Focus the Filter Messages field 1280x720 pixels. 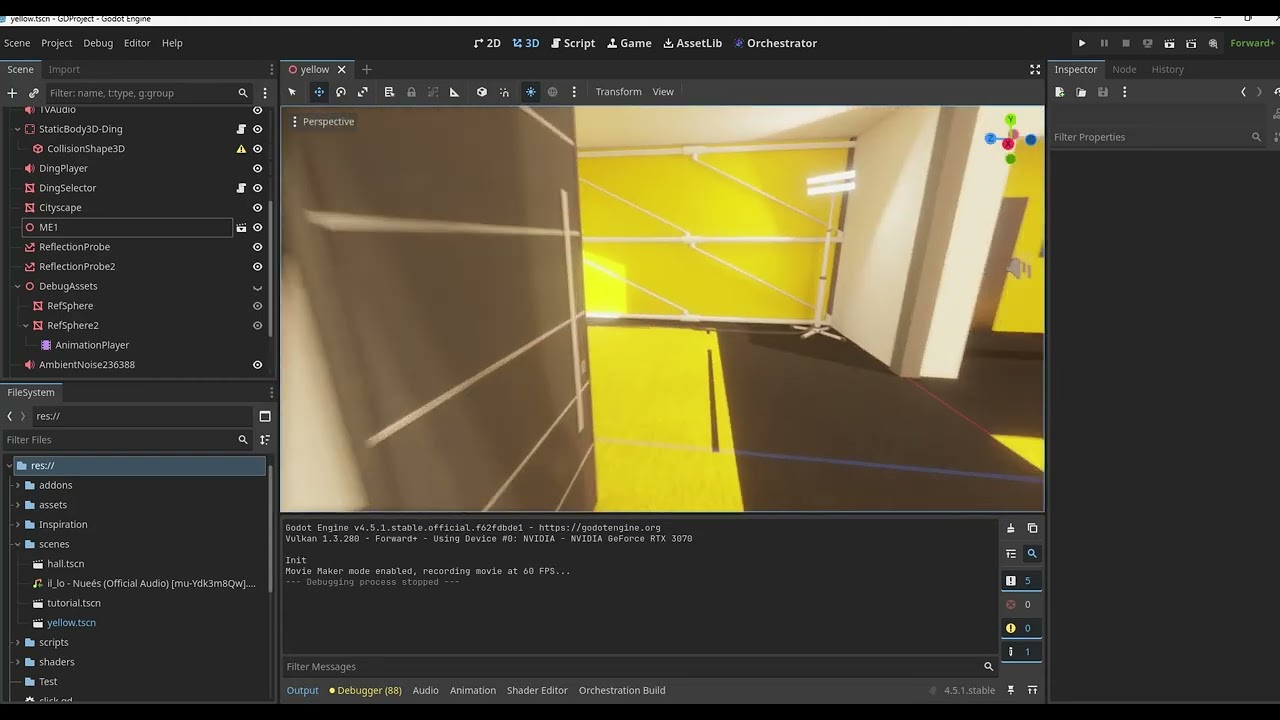pyautogui.click(x=640, y=667)
